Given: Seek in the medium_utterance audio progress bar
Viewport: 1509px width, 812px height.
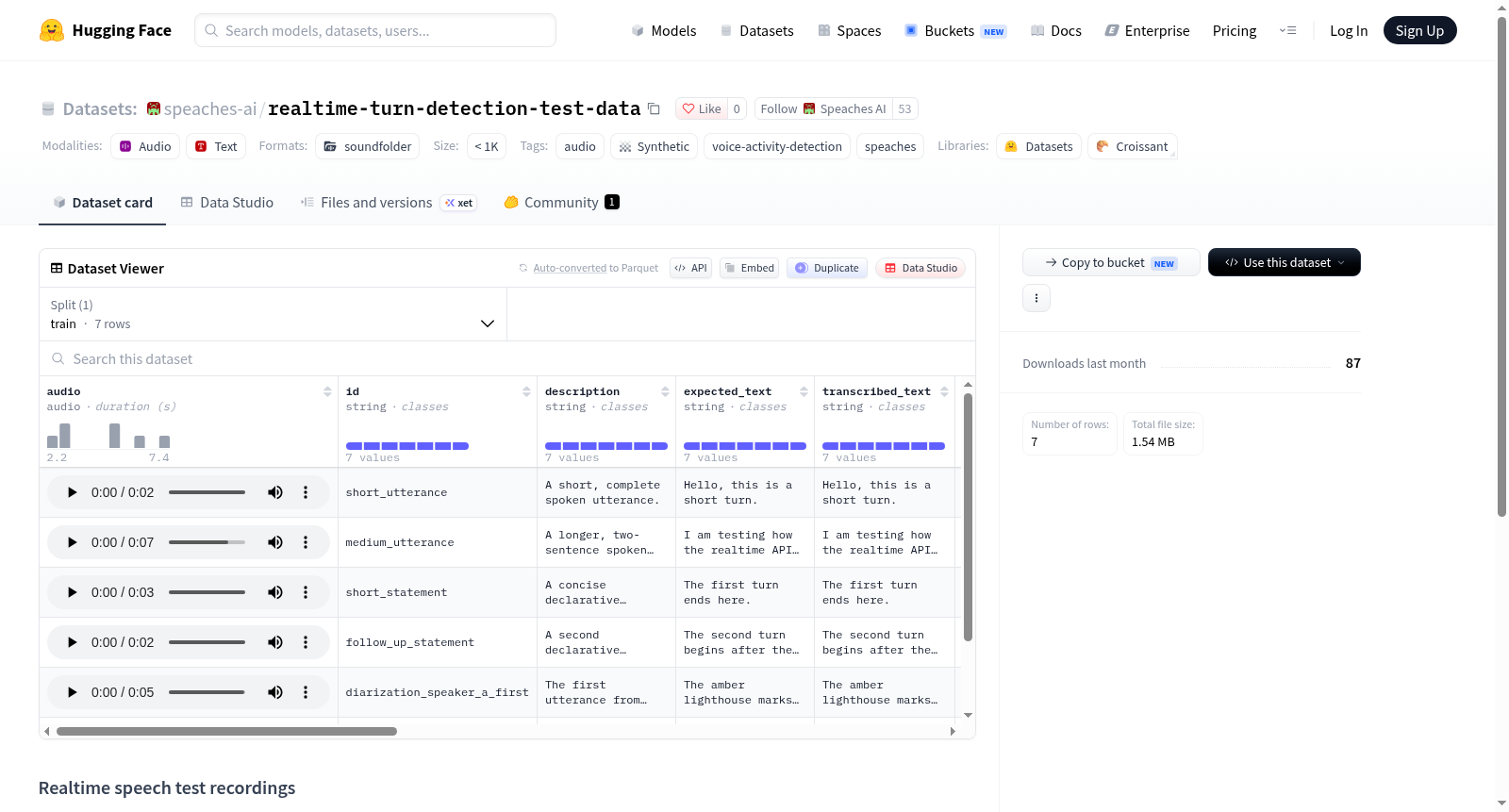Looking at the screenshot, I should [x=207, y=542].
